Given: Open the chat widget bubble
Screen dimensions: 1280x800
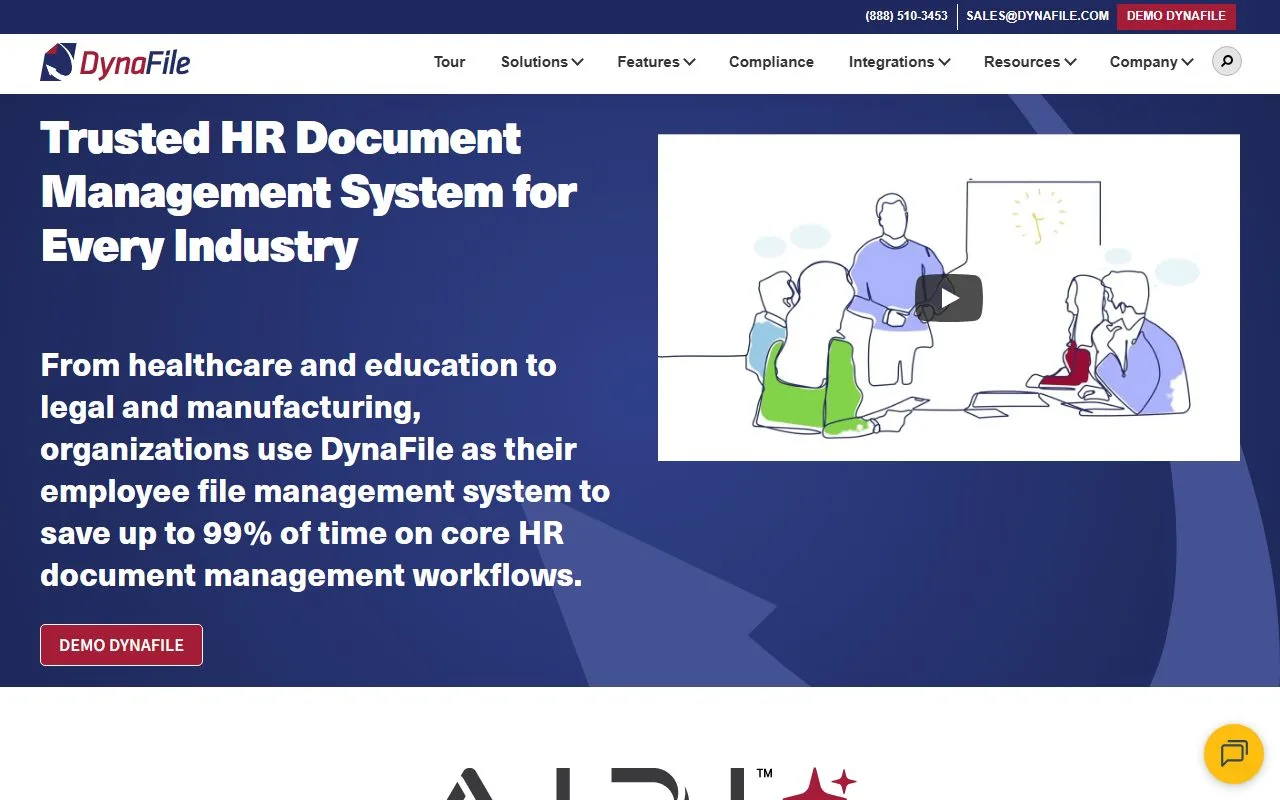Looking at the screenshot, I should 1234,753.
